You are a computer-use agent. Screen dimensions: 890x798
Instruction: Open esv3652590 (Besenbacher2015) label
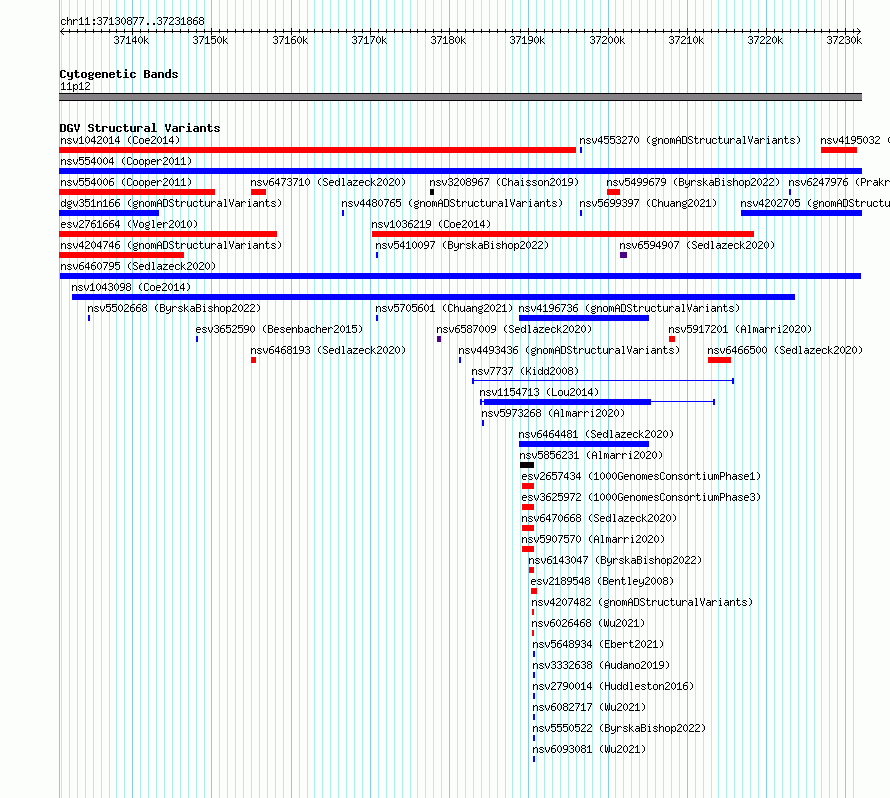pyautogui.click(x=279, y=329)
